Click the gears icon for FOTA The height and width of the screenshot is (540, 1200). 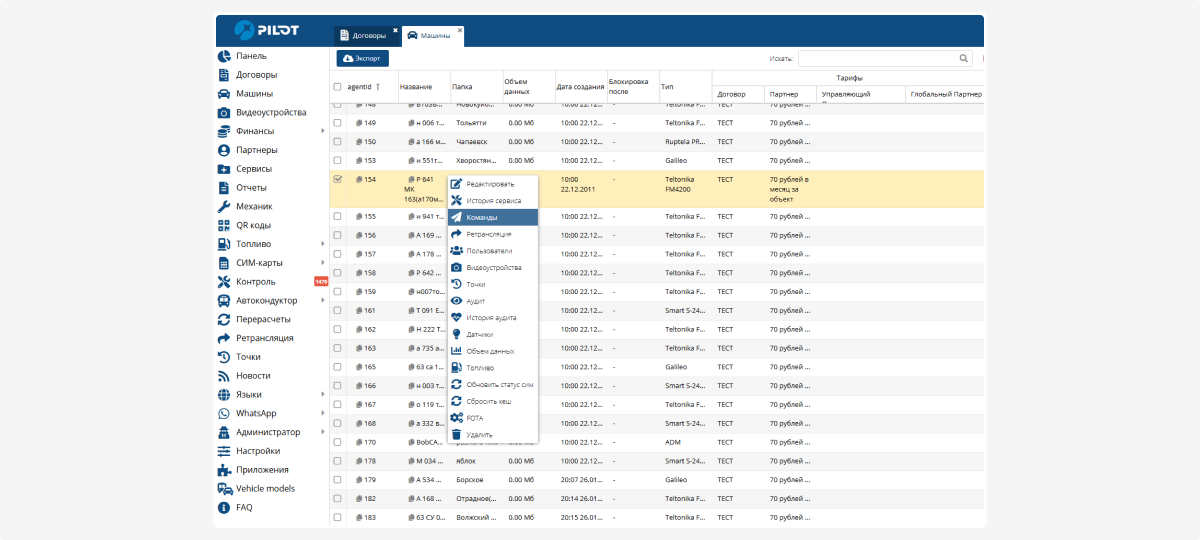tap(457, 418)
